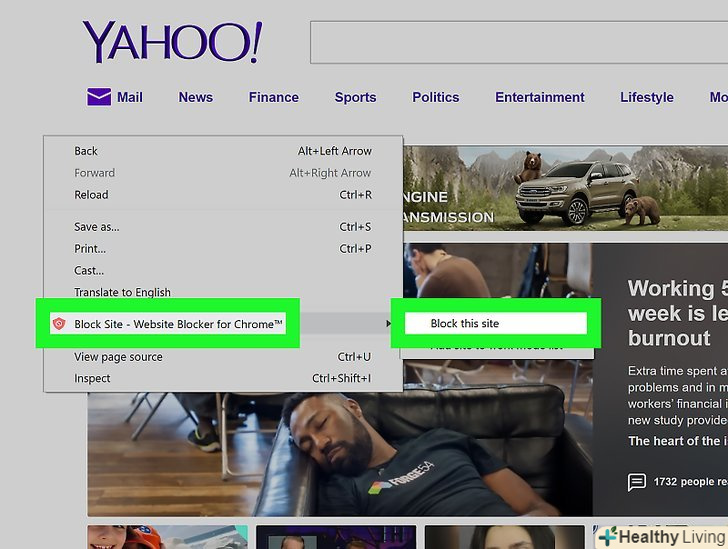Choose Reload from the context menu
Image resolution: width=728 pixels, height=549 pixels.
(x=91, y=195)
